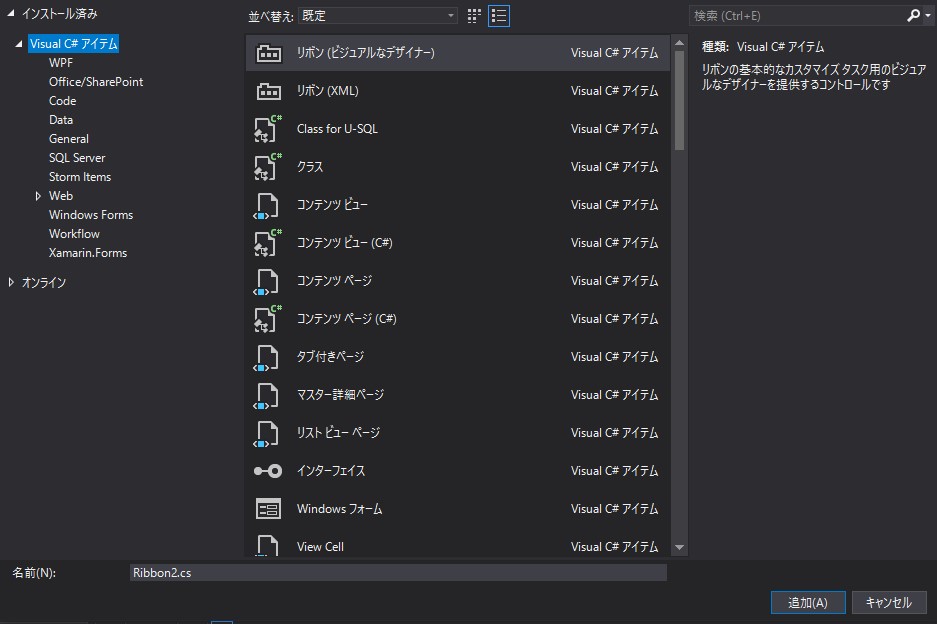Image resolution: width=937 pixels, height=624 pixels.
Task: Select the マスター詳細ページ template name
Action: 340,395
